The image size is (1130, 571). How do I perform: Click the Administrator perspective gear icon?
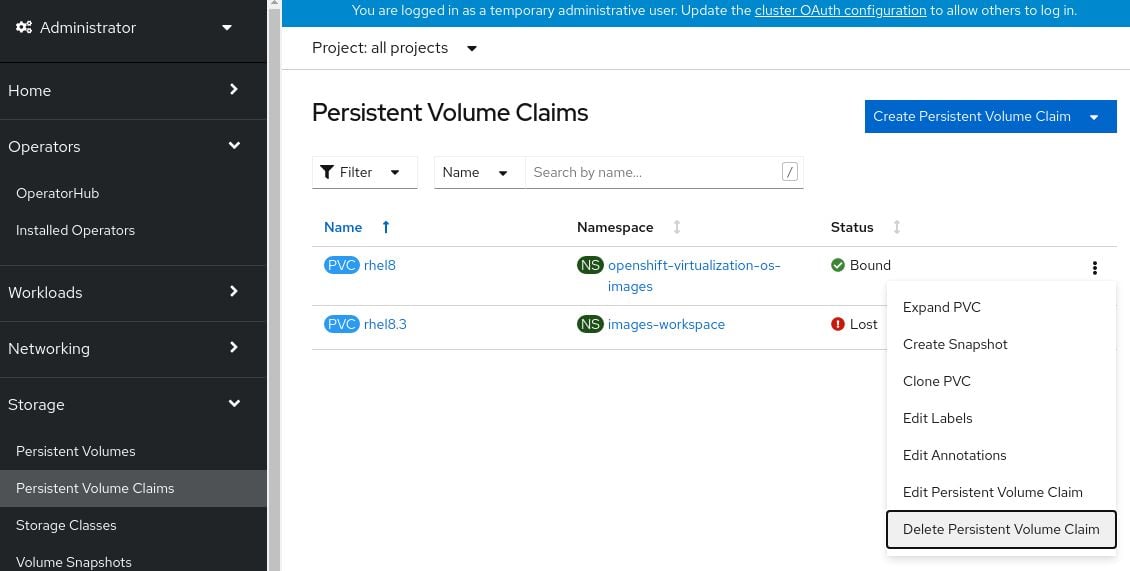point(24,28)
